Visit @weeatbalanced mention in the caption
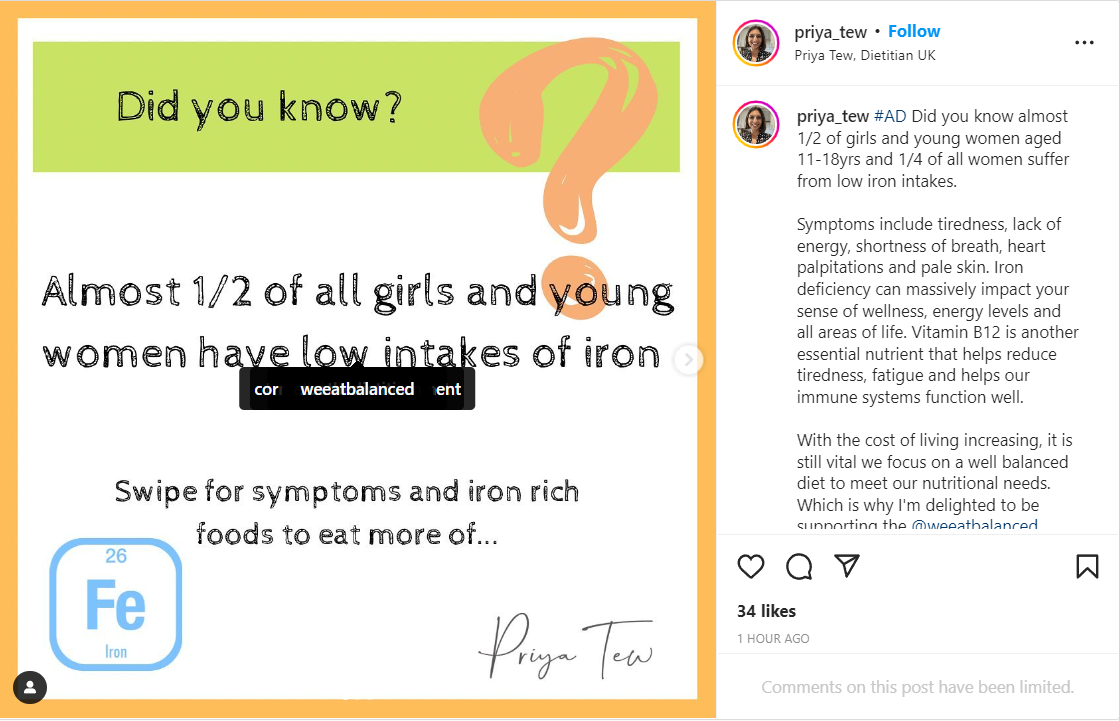 coord(974,525)
